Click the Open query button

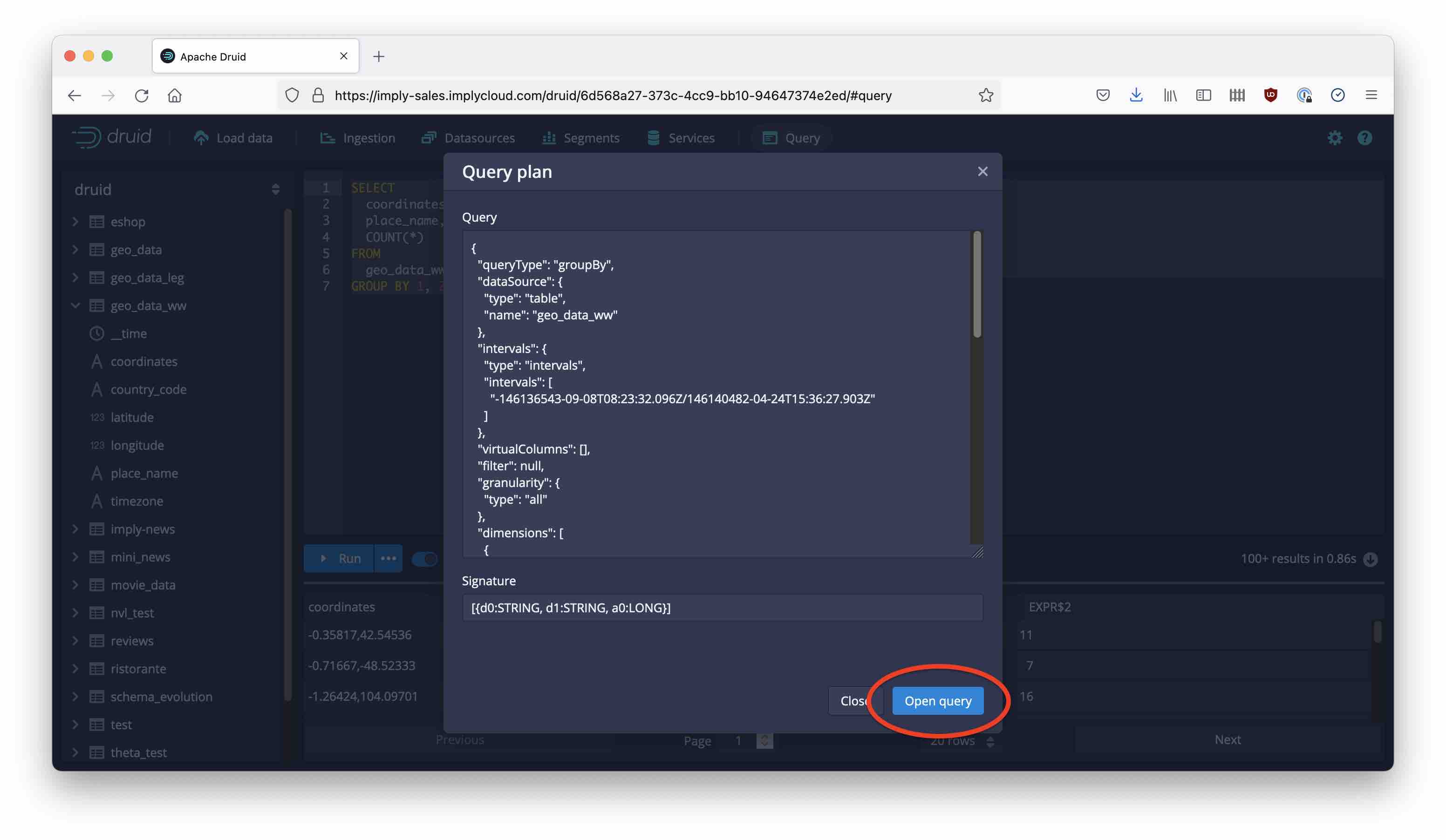938,701
